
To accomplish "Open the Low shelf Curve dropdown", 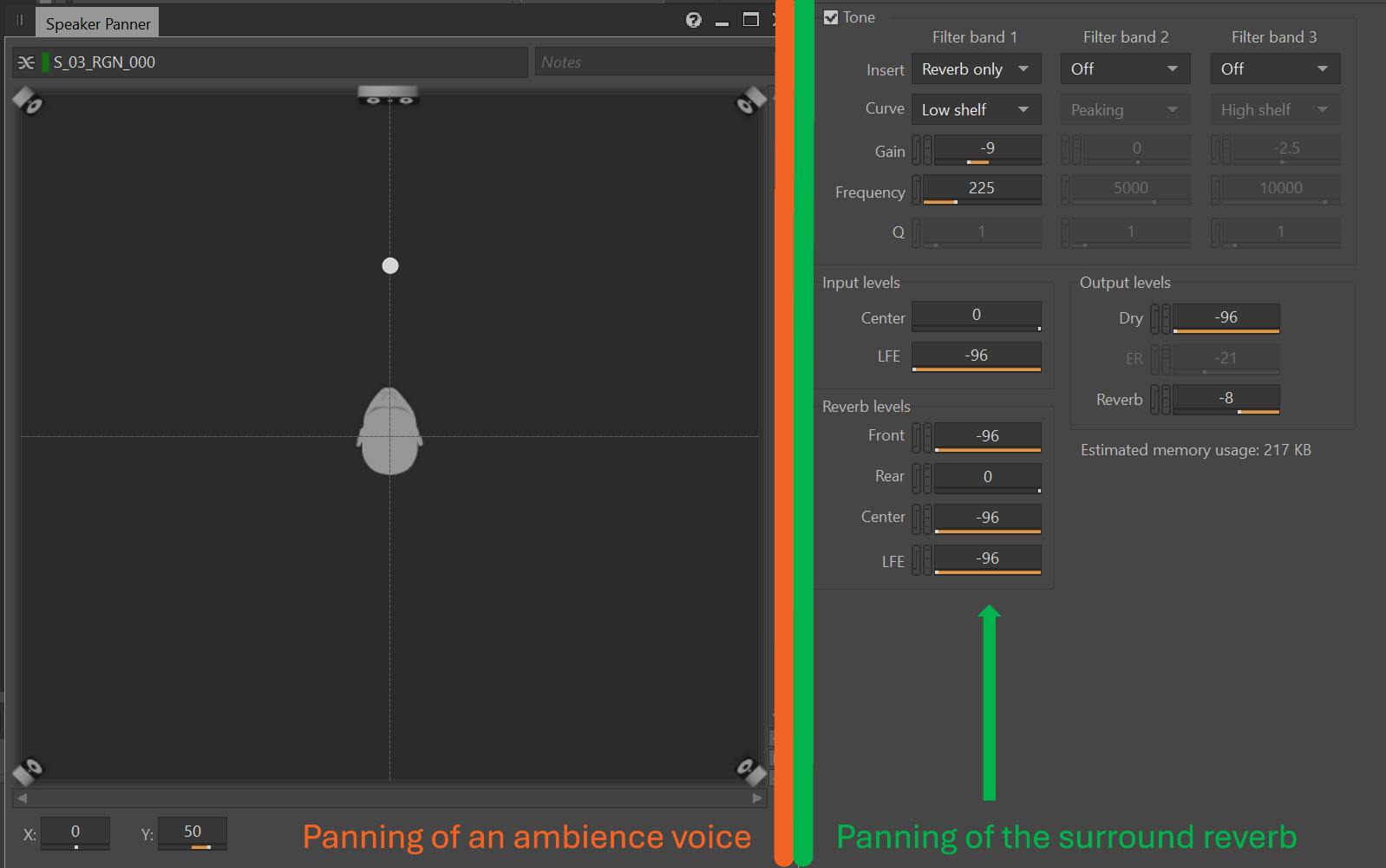I will click(976, 110).
